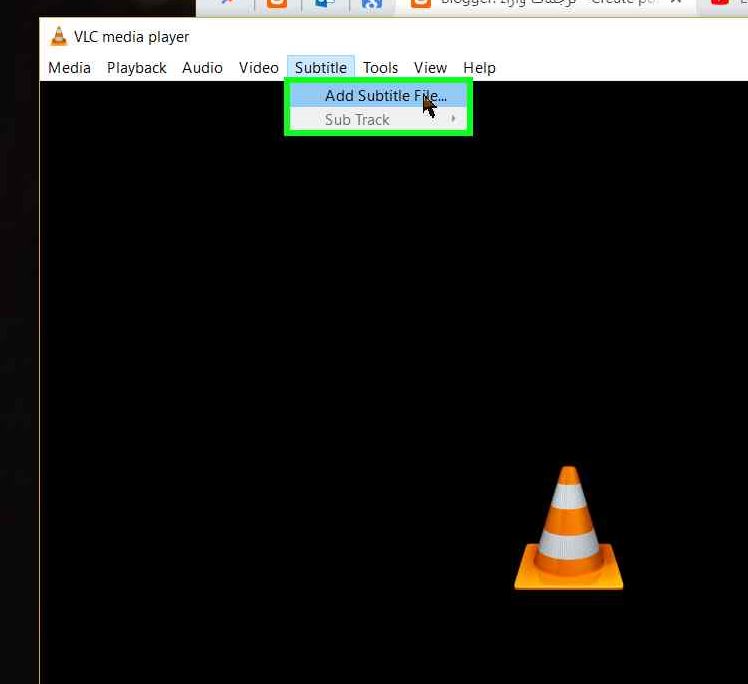Open the Video menu

click(x=259, y=68)
